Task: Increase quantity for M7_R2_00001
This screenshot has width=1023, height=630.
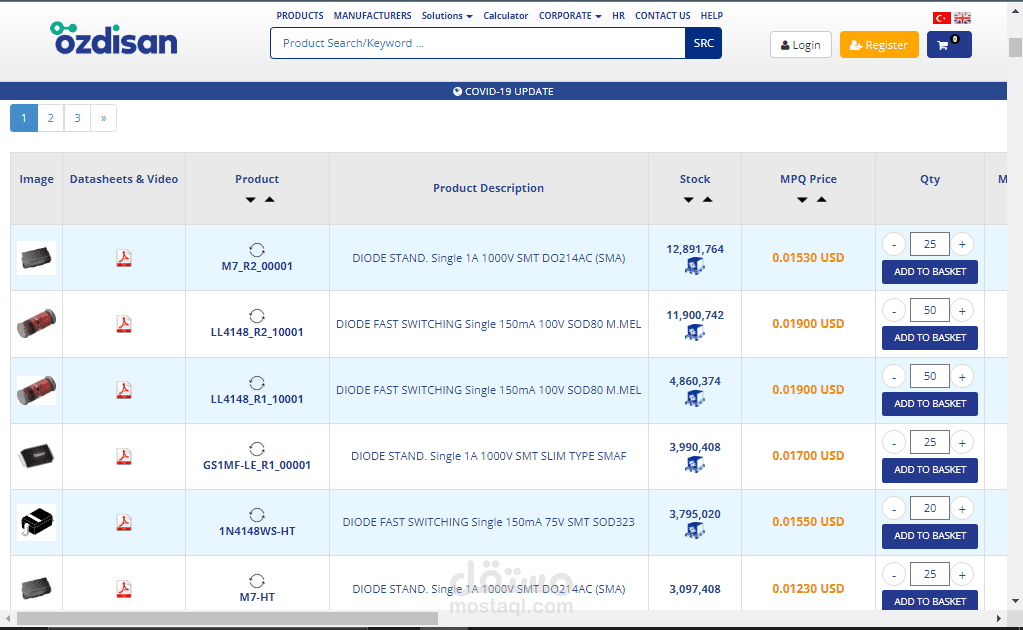Action: click(962, 245)
